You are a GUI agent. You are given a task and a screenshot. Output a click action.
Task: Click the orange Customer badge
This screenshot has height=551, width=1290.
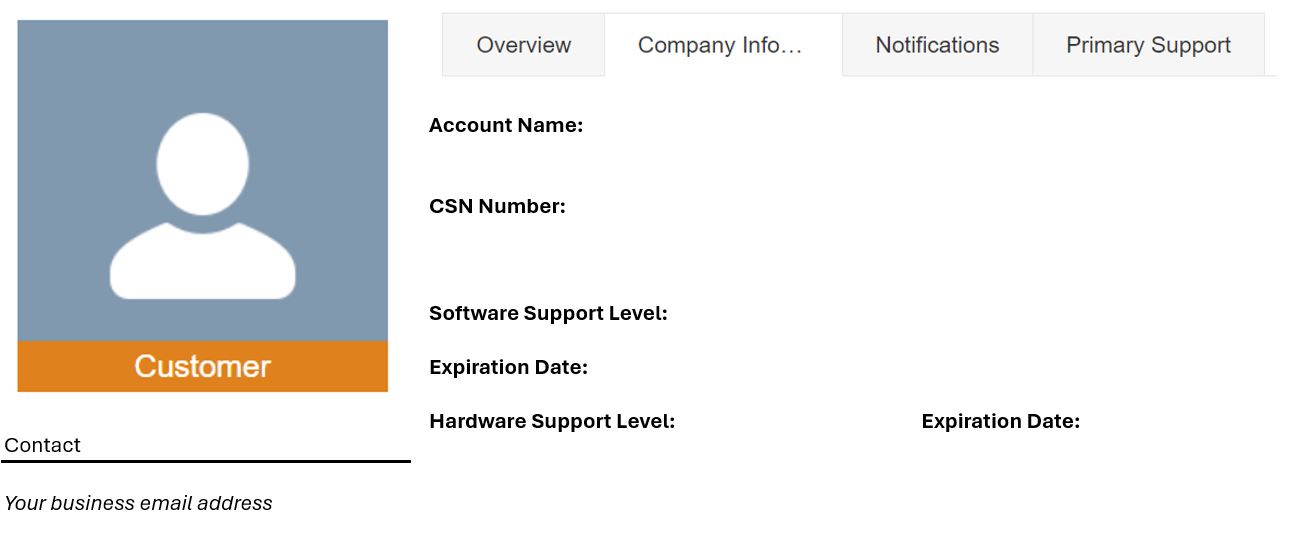203,366
